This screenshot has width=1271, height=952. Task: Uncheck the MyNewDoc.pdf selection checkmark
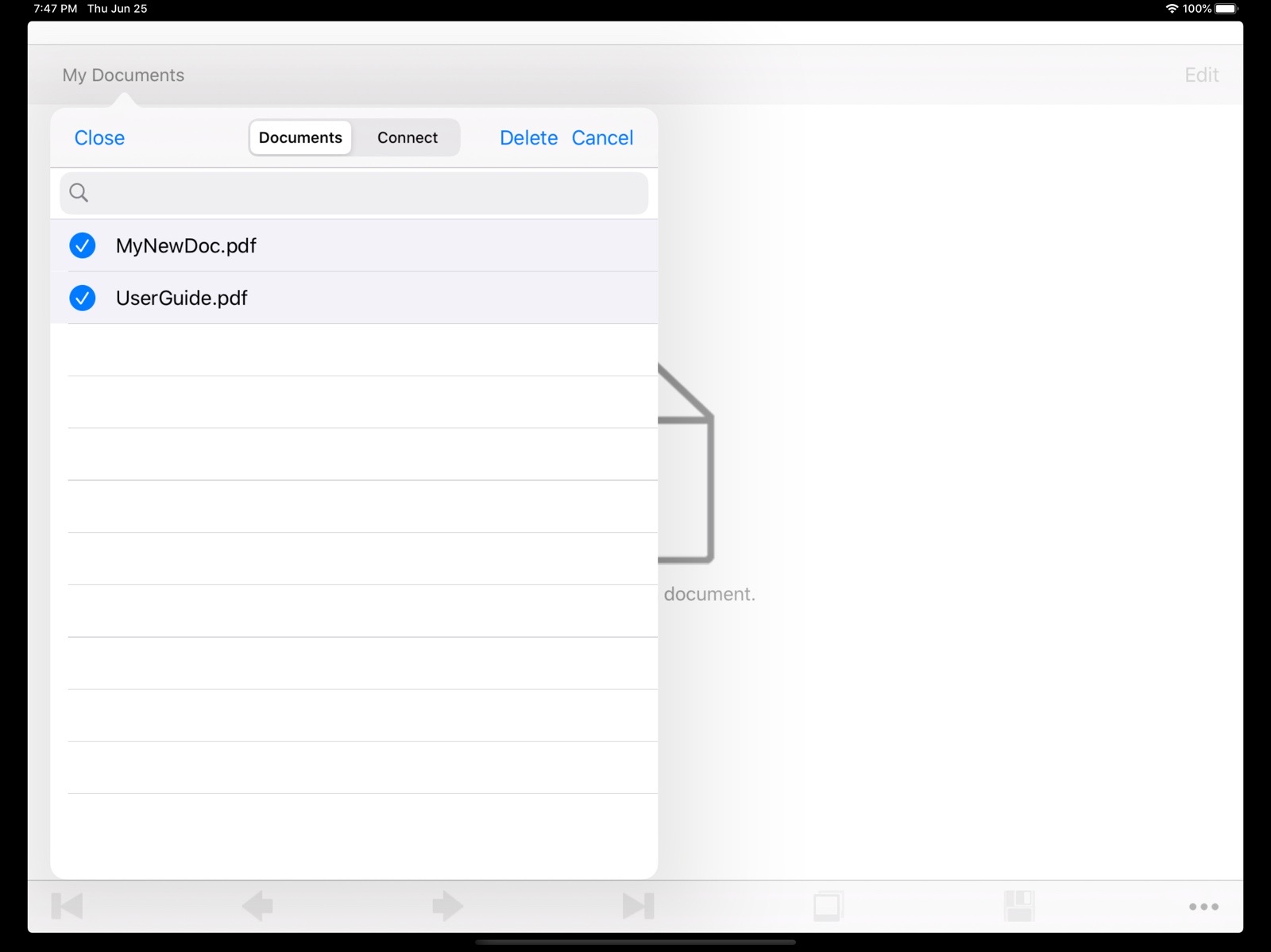[83, 246]
